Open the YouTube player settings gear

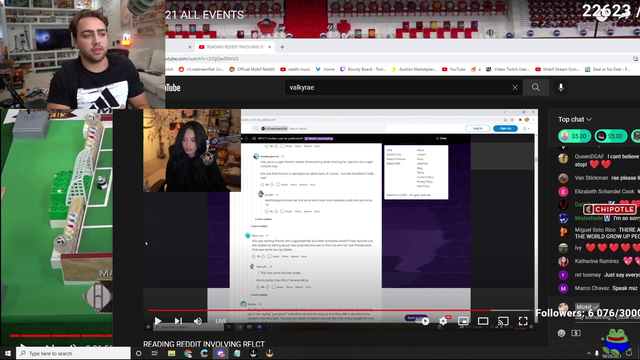coord(443,321)
